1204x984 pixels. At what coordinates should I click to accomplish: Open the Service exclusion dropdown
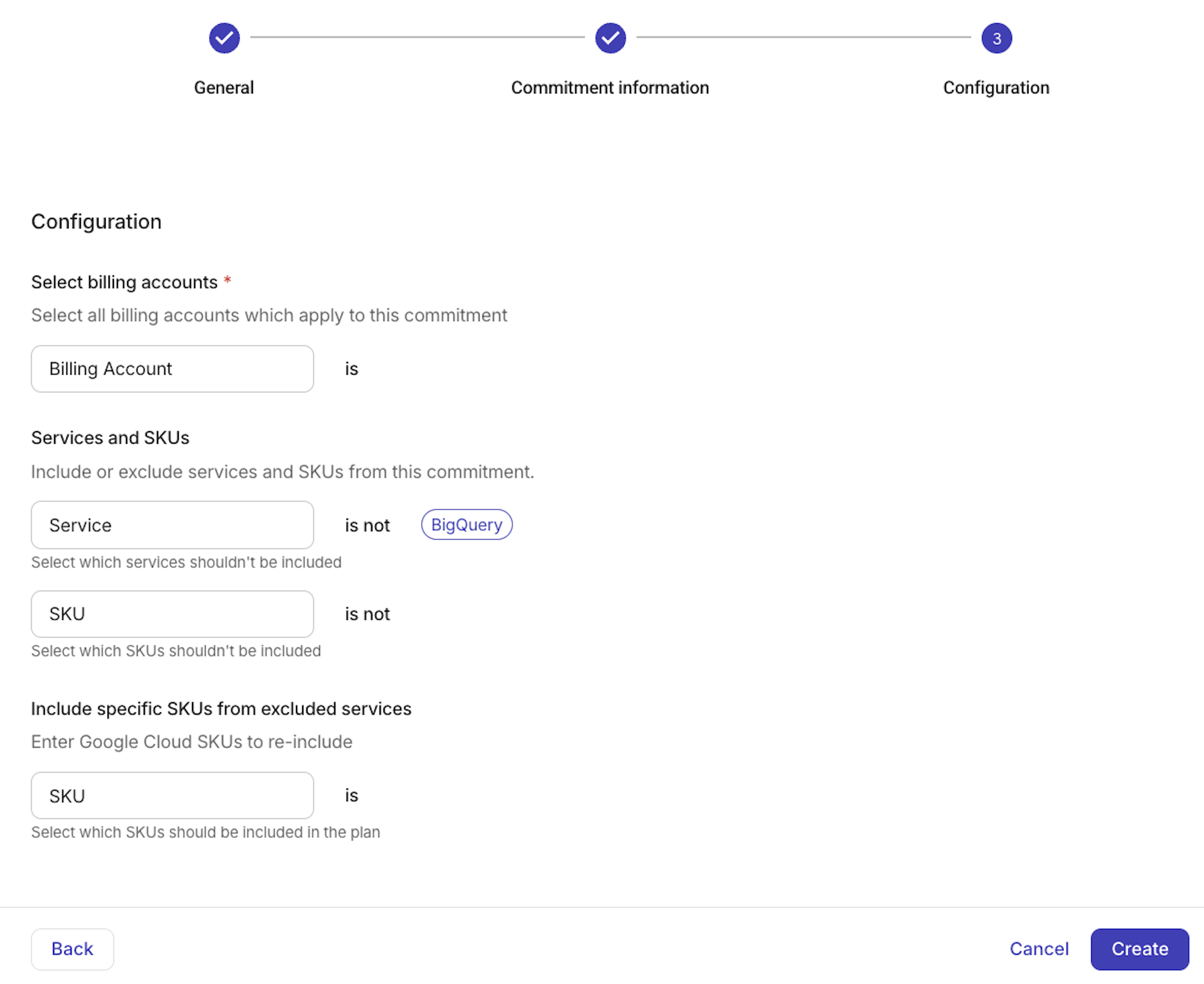point(172,525)
